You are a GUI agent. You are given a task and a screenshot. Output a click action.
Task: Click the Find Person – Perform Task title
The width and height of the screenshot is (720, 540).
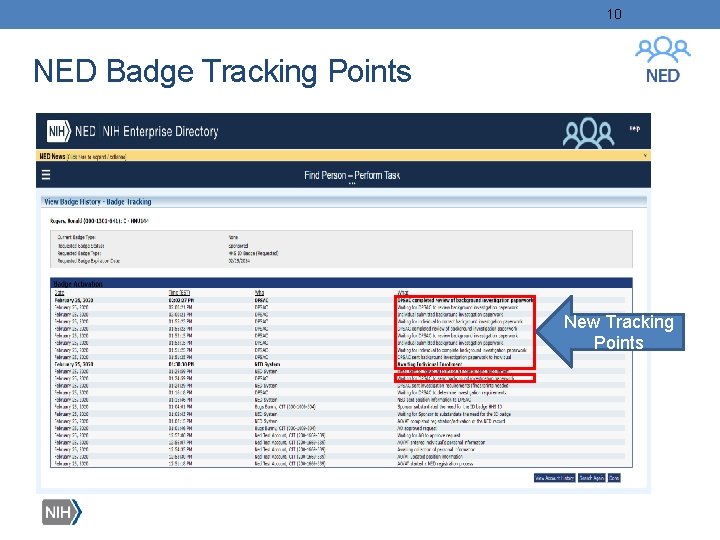pyautogui.click(x=352, y=175)
